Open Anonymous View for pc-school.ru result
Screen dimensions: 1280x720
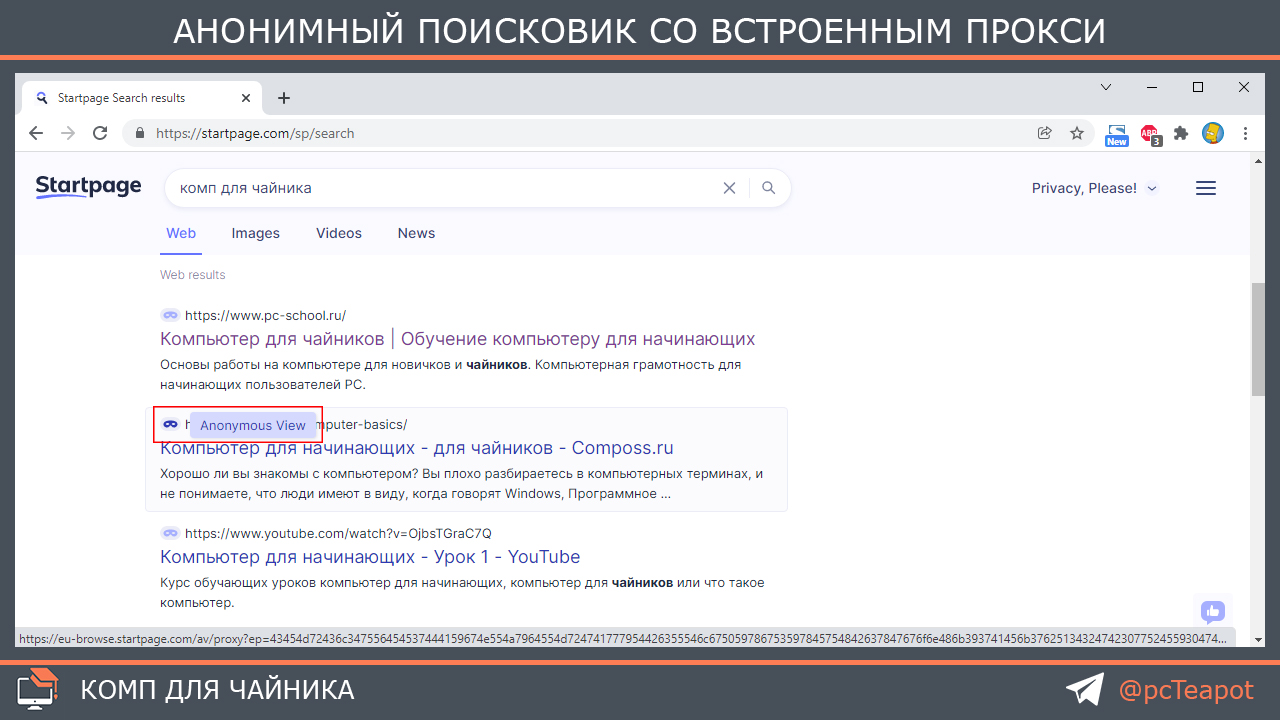click(170, 314)
